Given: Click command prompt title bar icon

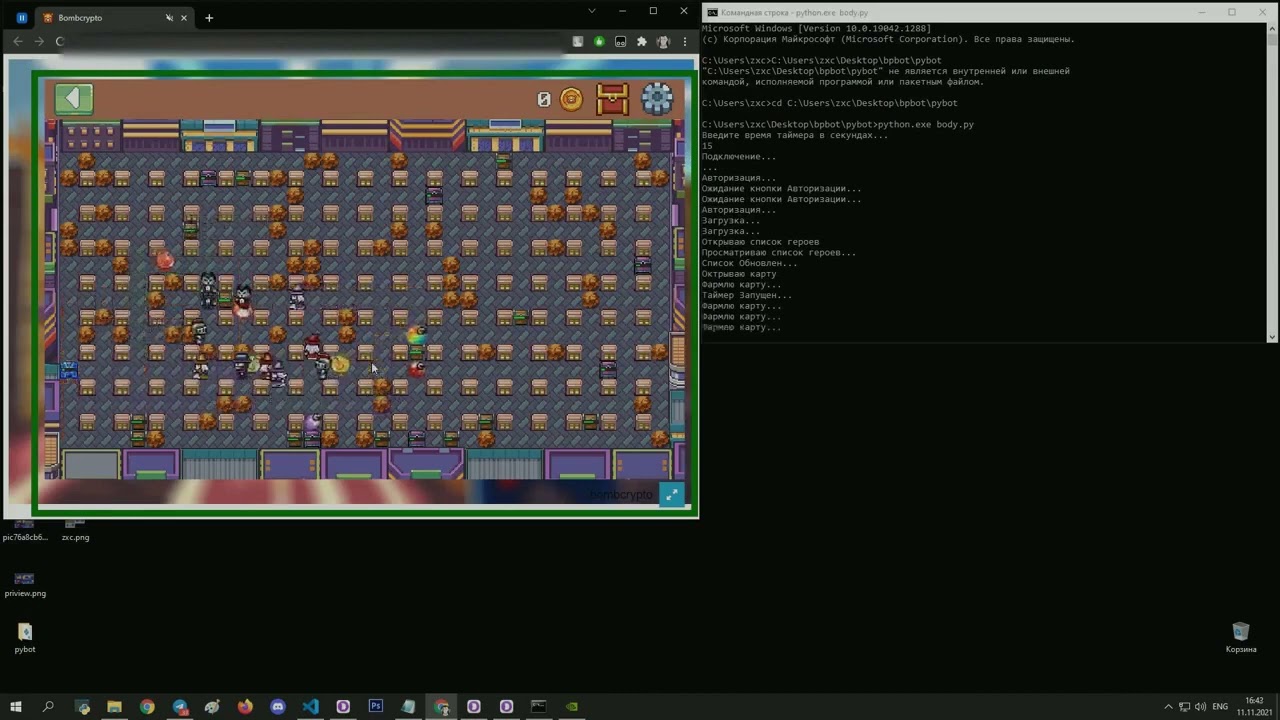Looking at the screenshot, I should (711, 13).
